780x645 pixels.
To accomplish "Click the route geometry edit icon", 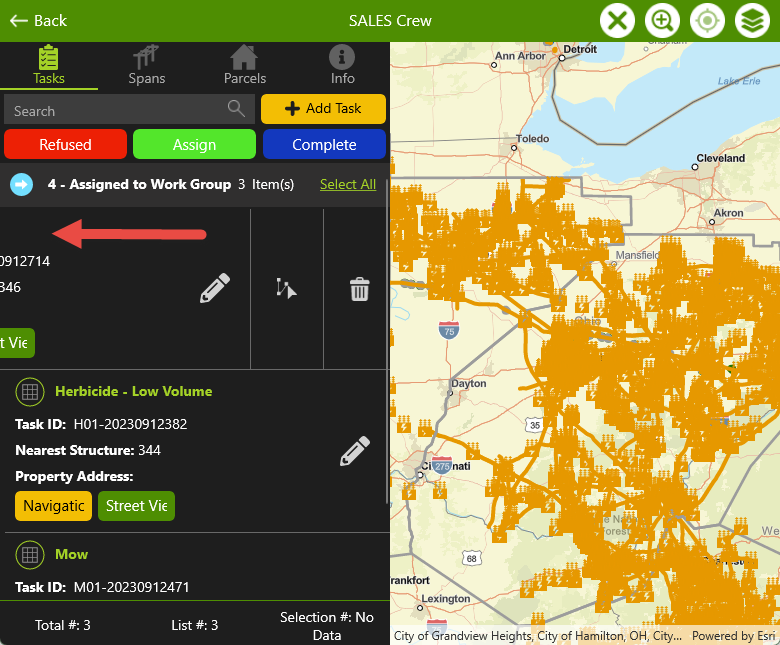I will tap(287, 289).
